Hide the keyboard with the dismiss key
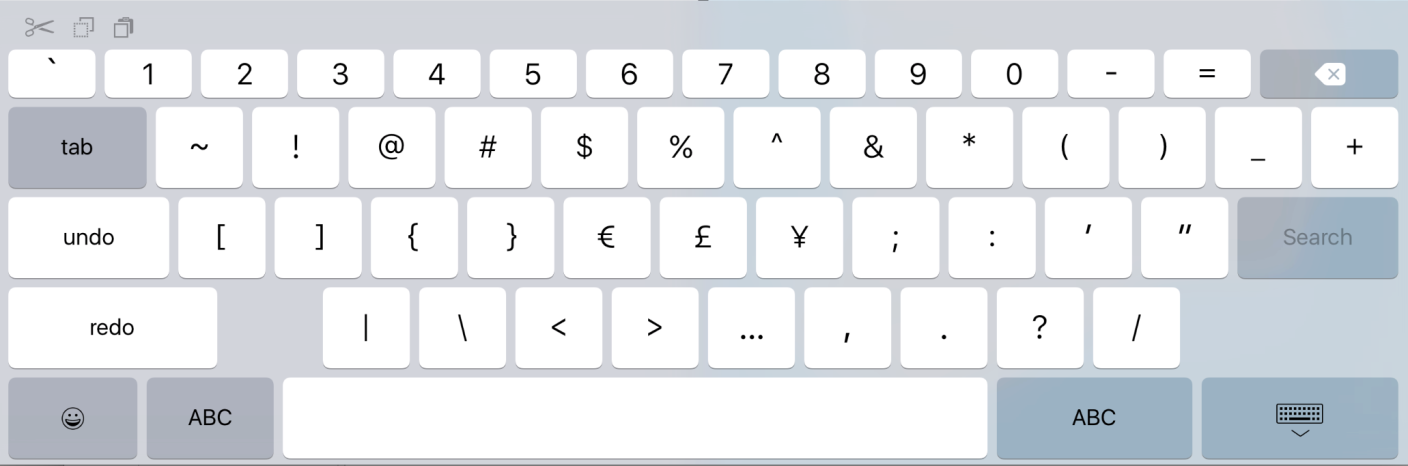1408x466 pixels. (x=1299, y=418)
